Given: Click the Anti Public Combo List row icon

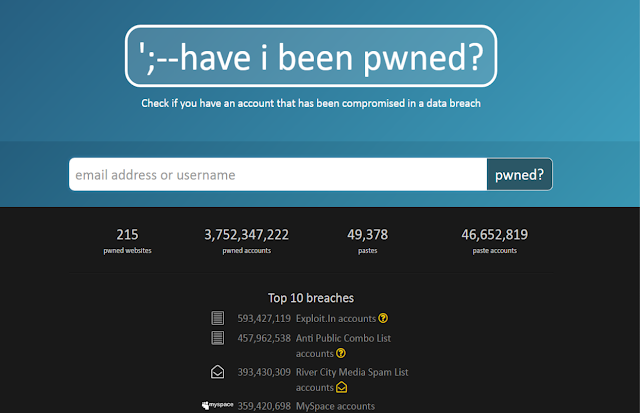Looking at the screenshot, I should coord(218,338).
